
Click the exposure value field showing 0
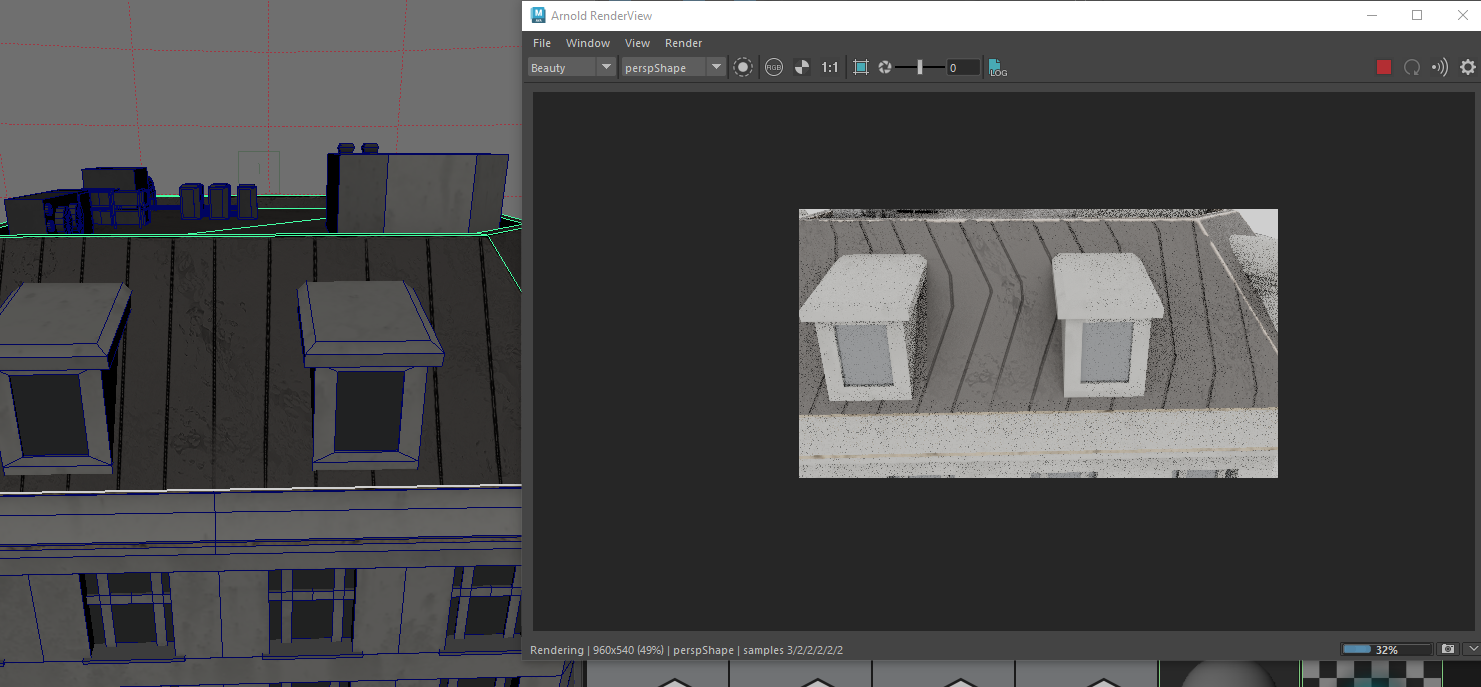[963, 67]
